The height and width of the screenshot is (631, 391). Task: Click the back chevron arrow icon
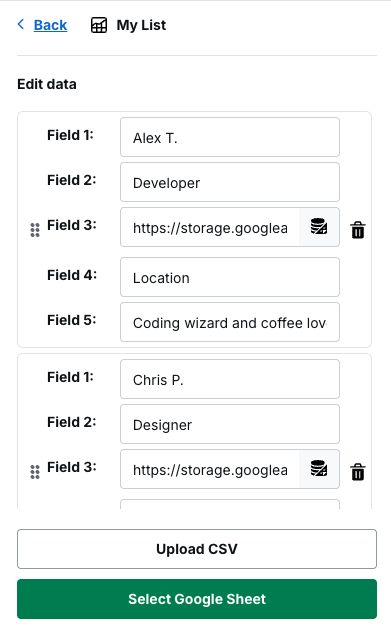point(21,24)
